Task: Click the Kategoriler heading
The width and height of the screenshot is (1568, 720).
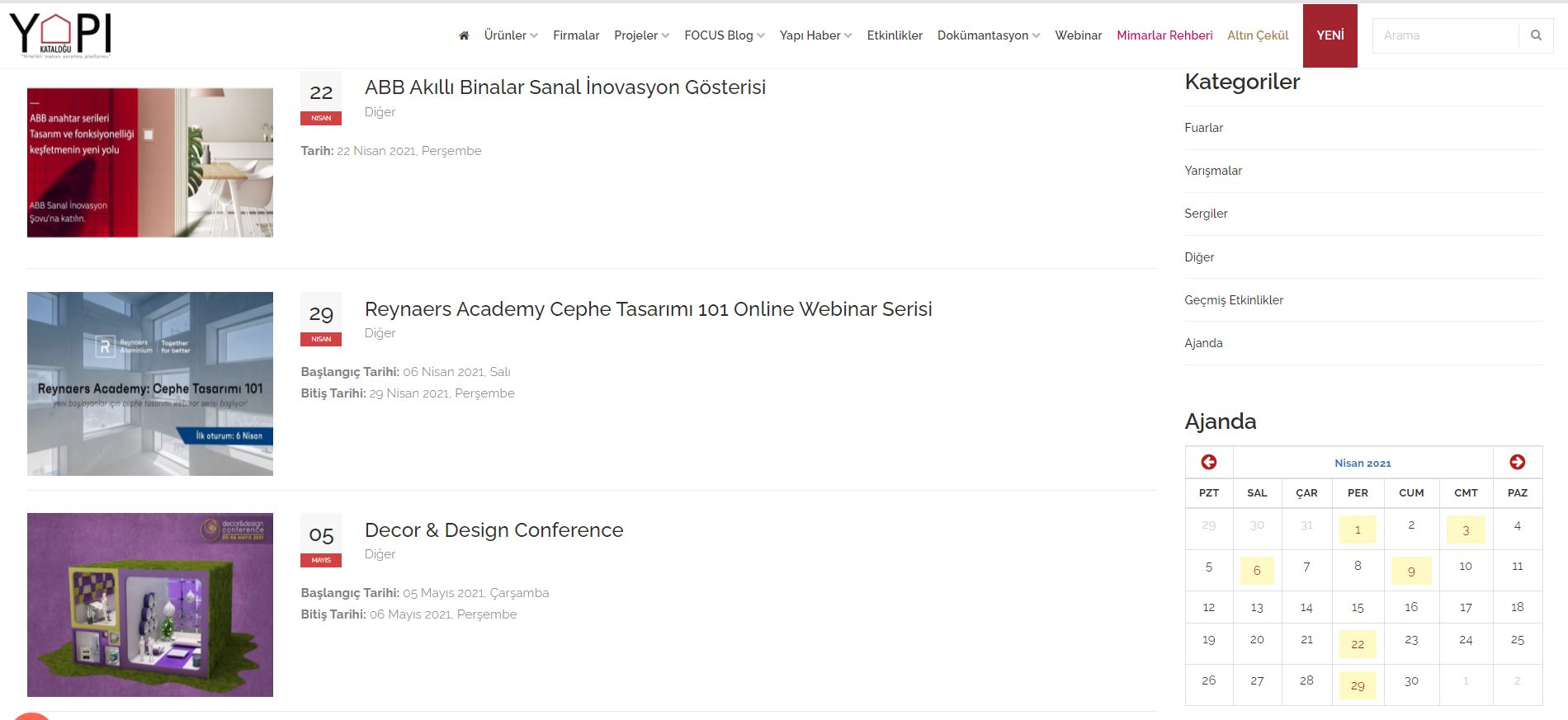Action: coord(1242,82)
